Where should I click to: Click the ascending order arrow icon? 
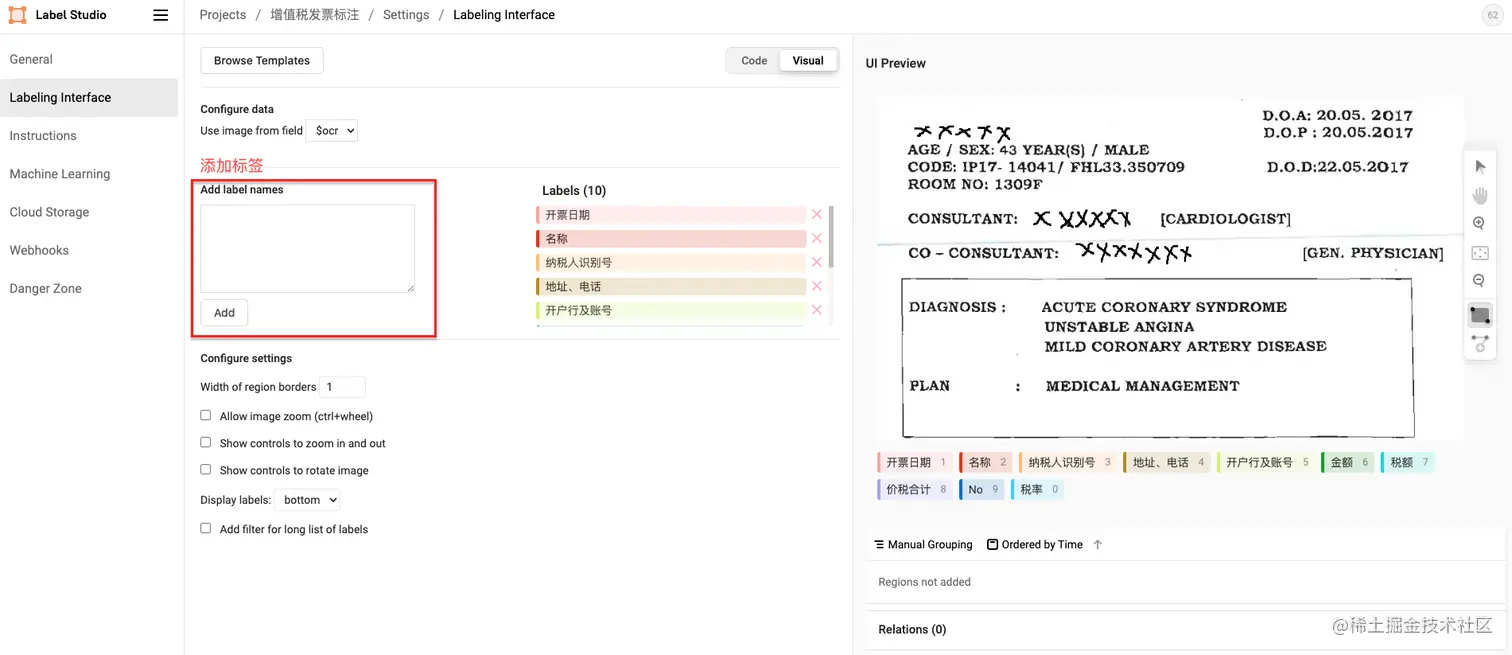click(x=1098, y=545)
